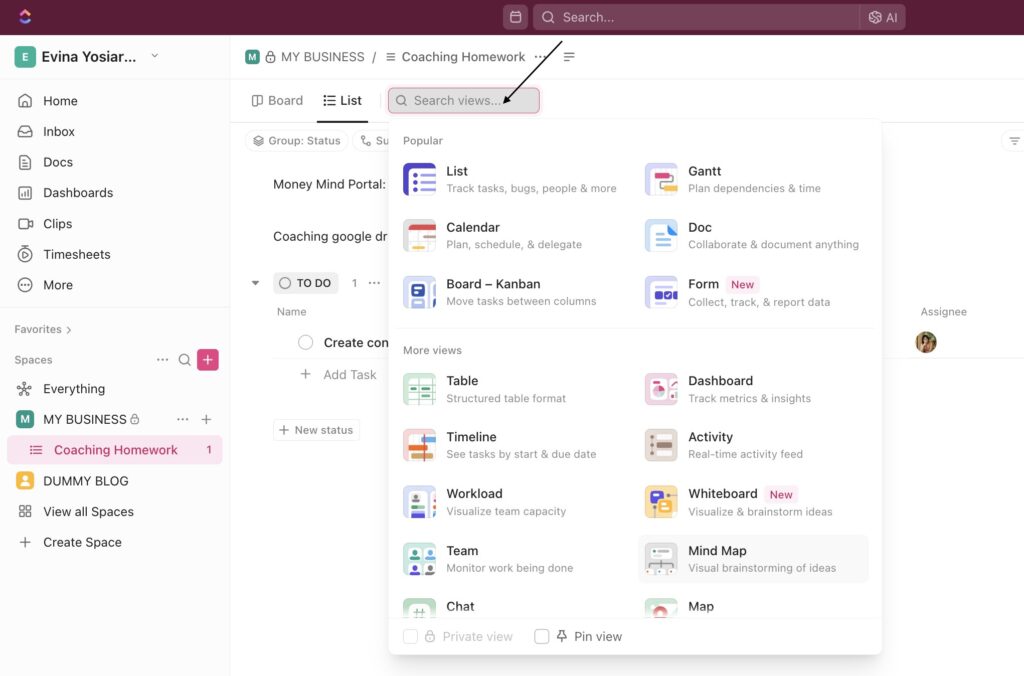
Task: Click the Docs page icon
Action: (x=25, y=162)
